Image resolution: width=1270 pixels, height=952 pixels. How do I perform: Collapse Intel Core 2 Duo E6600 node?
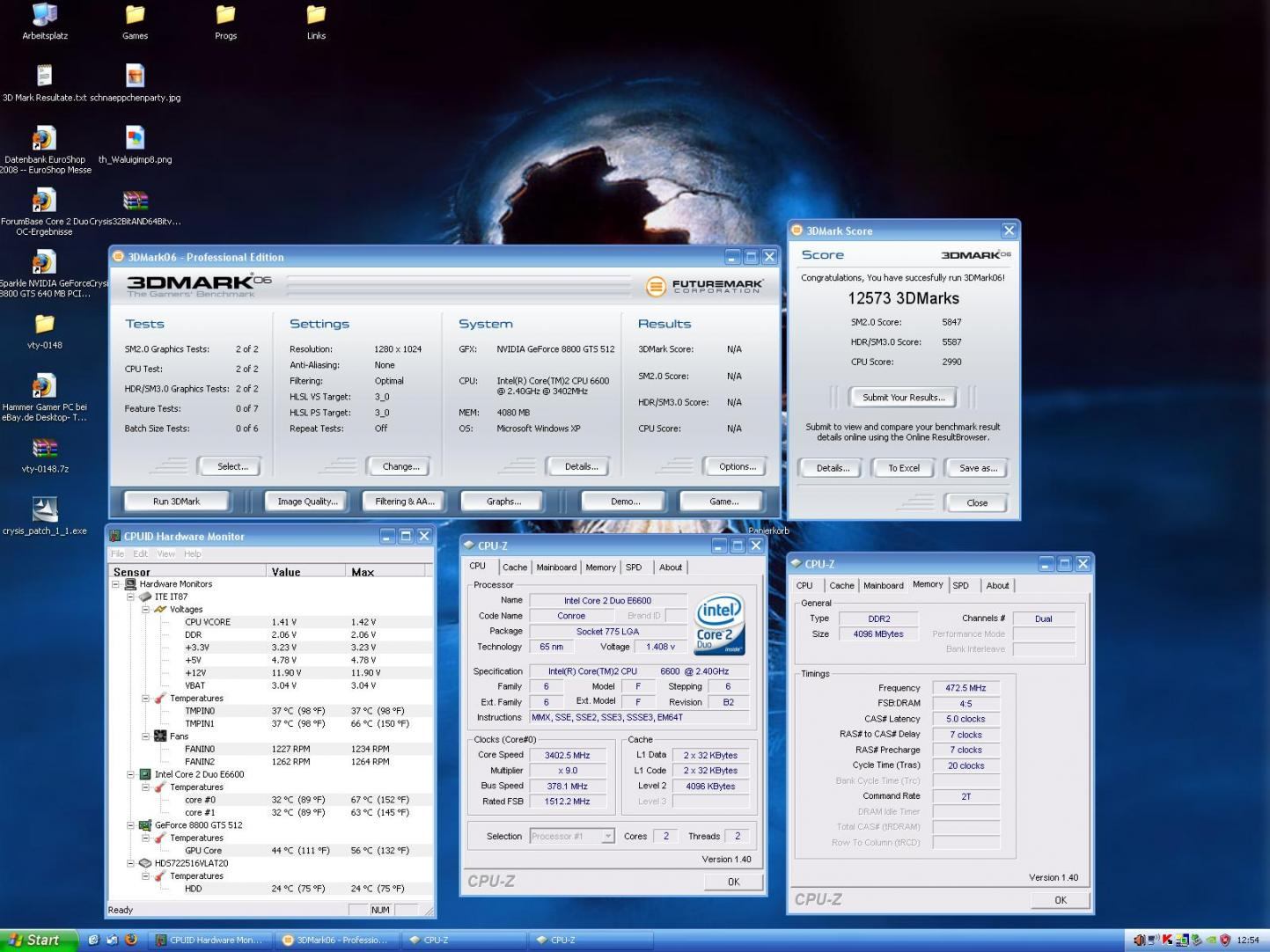(x=131, y=774)
